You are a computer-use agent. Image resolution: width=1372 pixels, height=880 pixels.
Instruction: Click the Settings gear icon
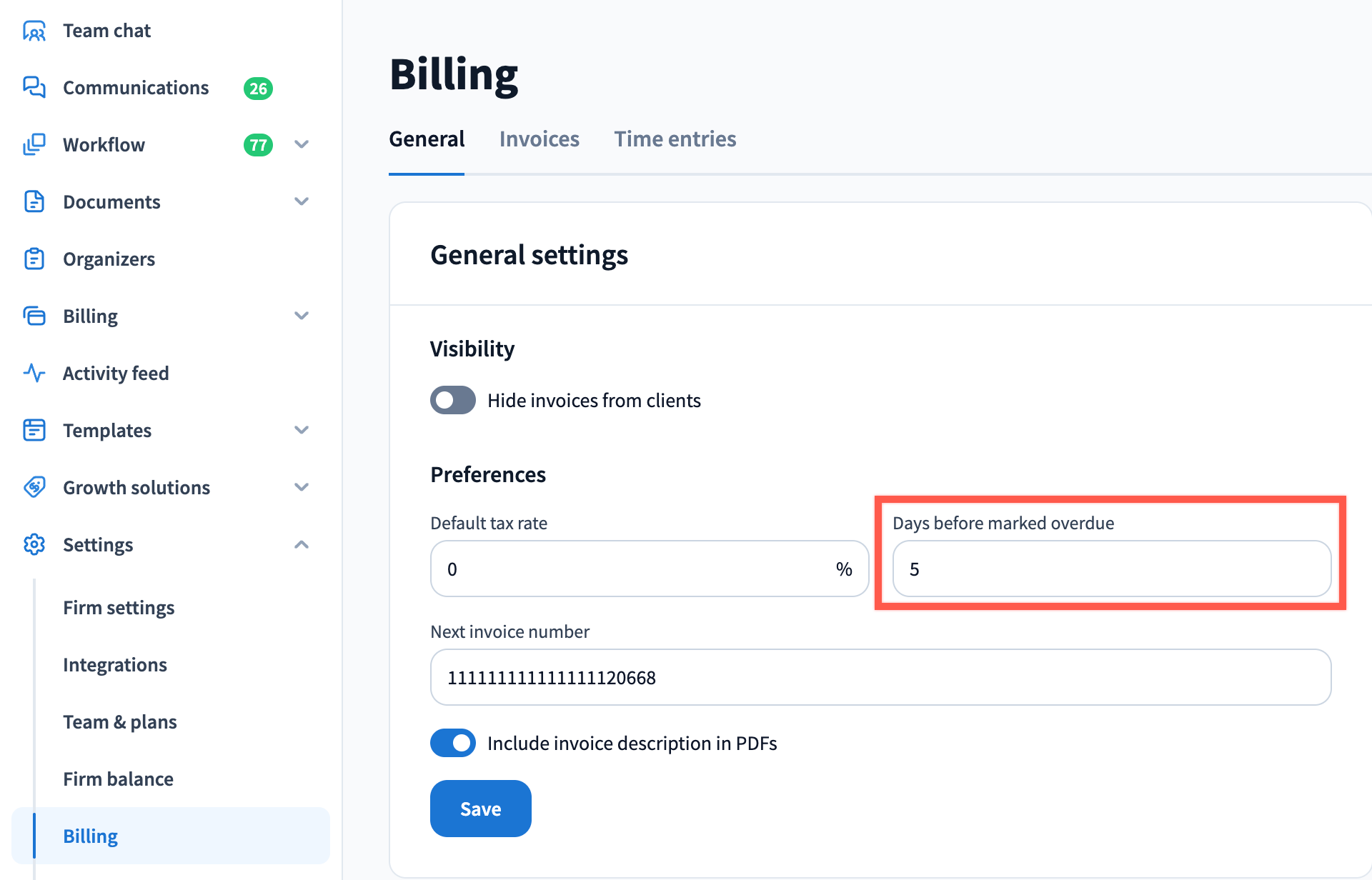[x=34, y=544]
